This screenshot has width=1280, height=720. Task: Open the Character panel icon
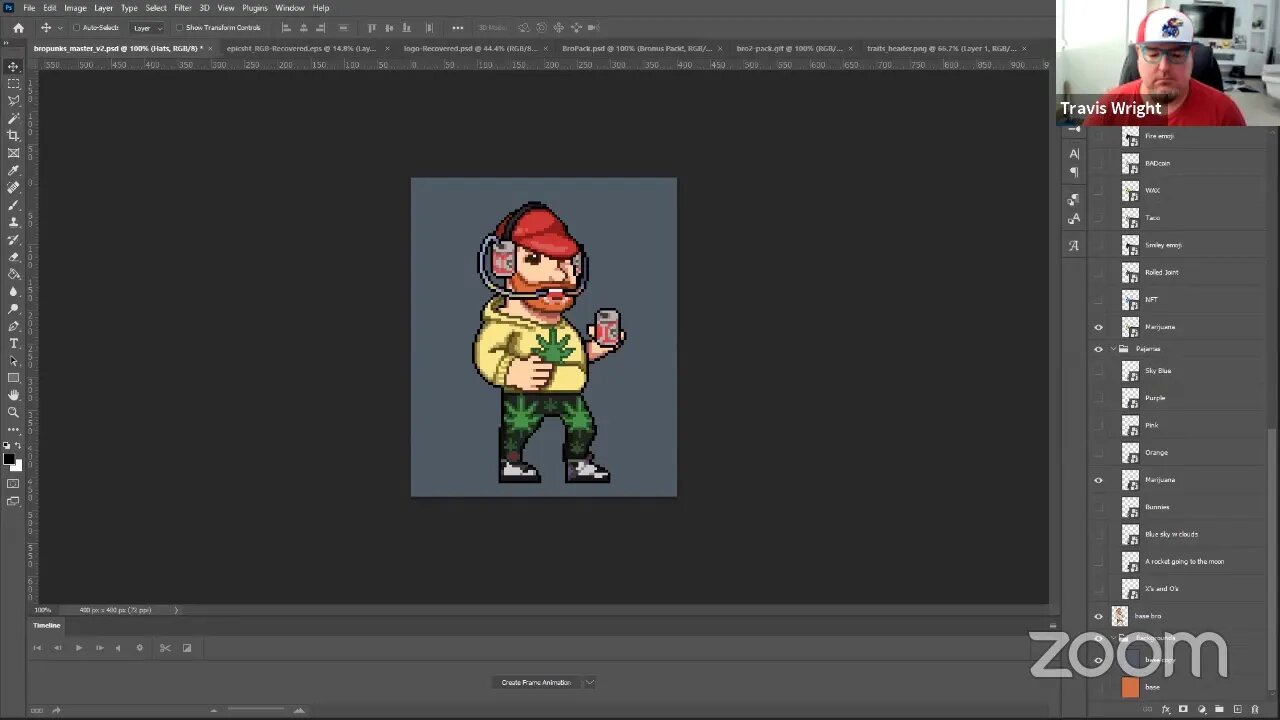tap(1074, 154)
